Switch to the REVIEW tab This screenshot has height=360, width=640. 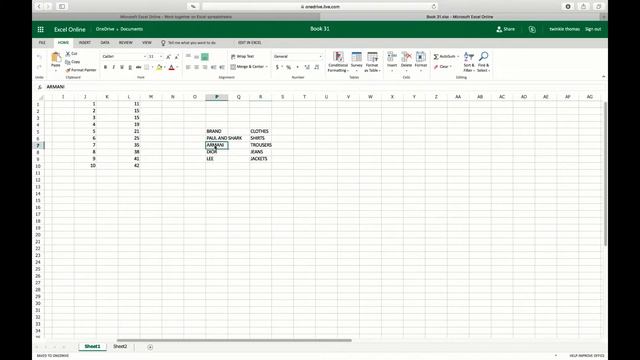pyautogui.click(x=126, y=42)
